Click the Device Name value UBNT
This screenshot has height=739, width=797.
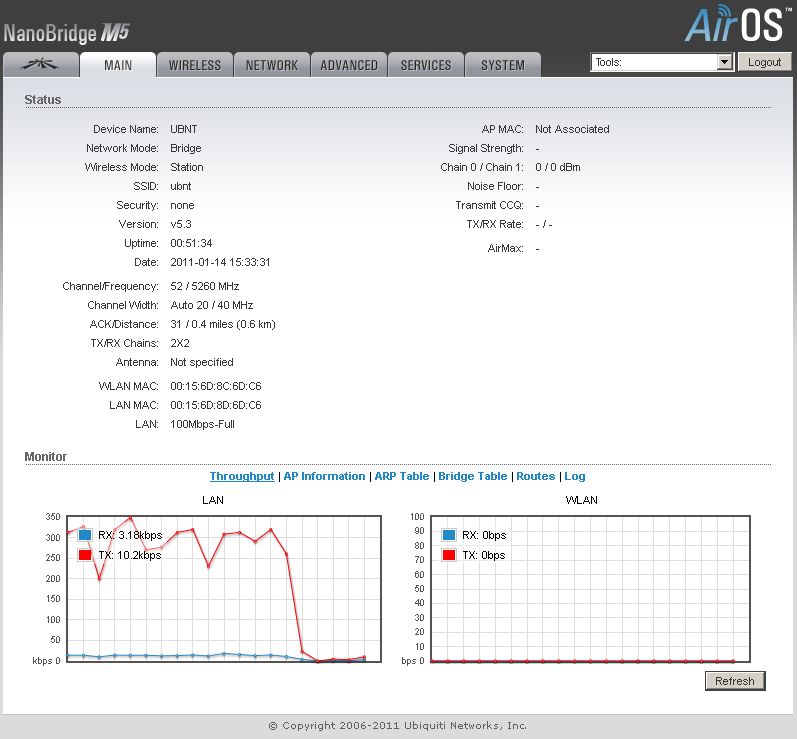(x=183, y=129)
